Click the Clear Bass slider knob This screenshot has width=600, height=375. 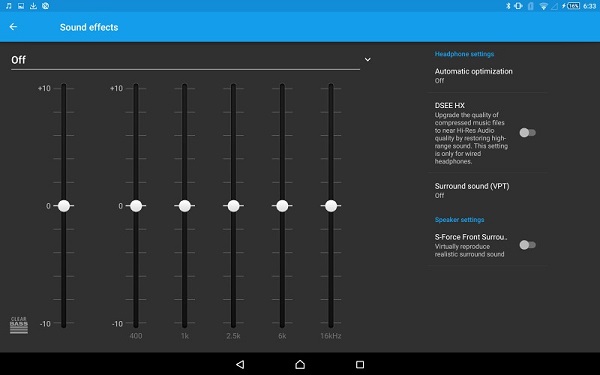(64, 206)
